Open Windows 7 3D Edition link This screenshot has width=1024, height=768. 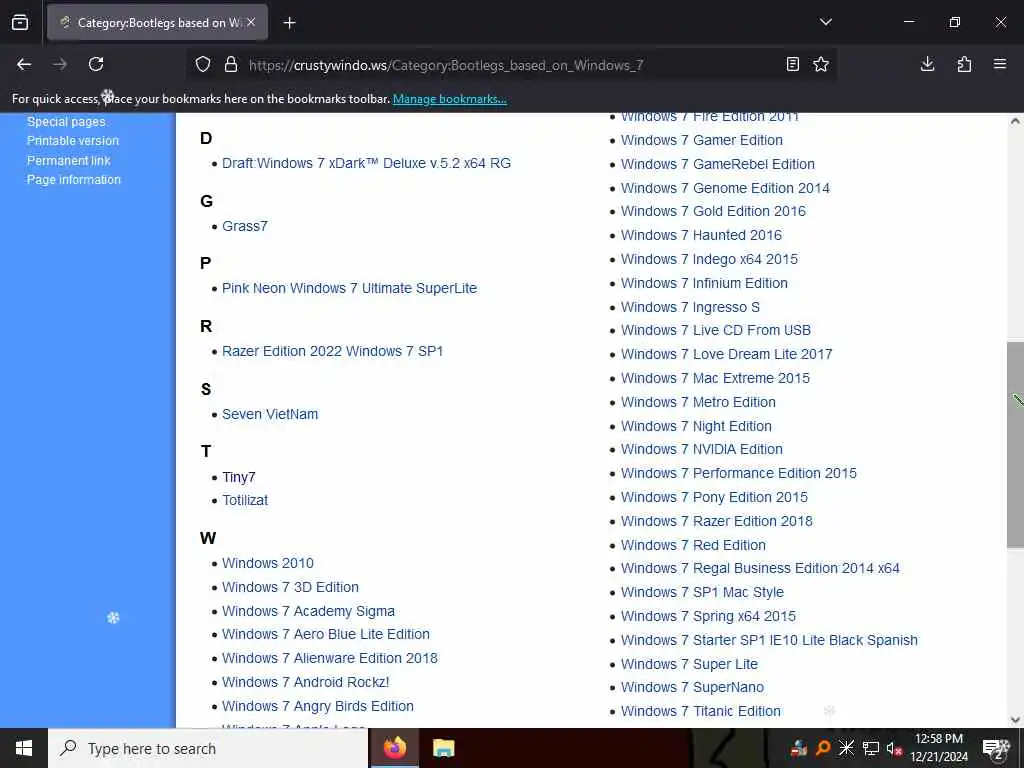(x=290, y=587)
